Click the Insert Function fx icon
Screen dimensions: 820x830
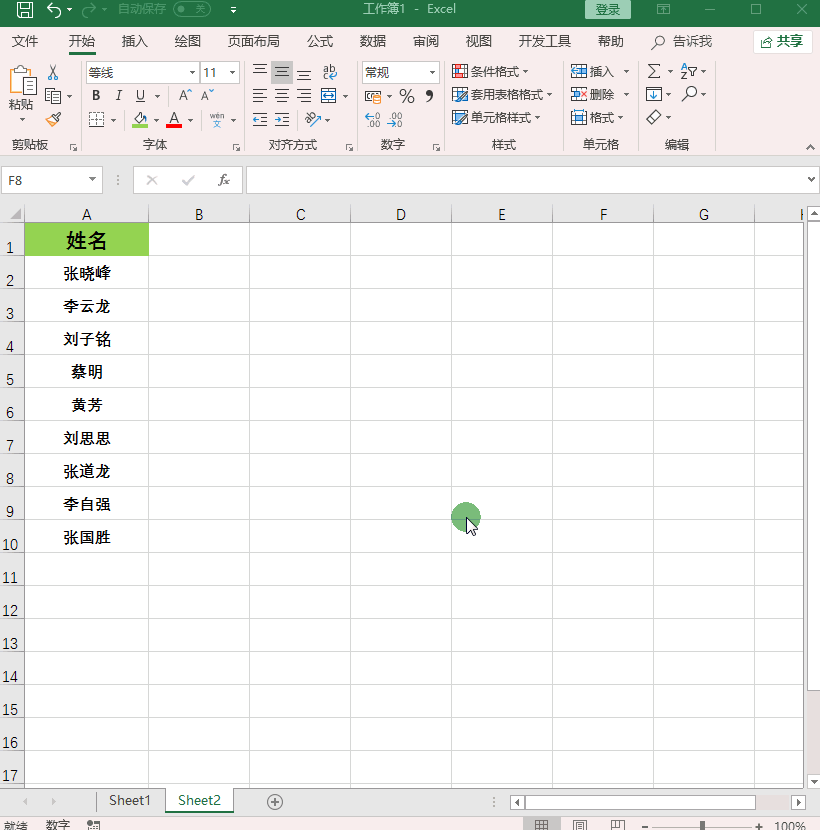224,180
